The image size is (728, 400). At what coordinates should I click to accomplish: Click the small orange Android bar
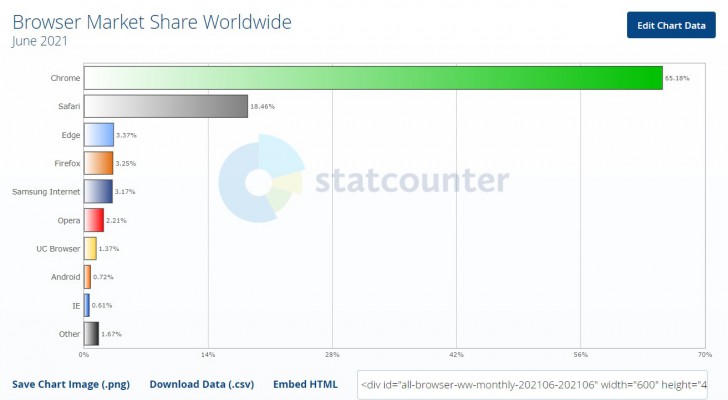(x=87, y=277)
